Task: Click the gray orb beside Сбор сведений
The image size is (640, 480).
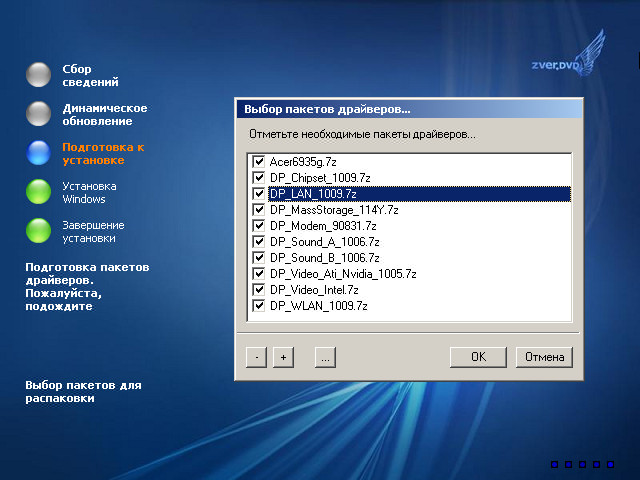Action: 38,75
